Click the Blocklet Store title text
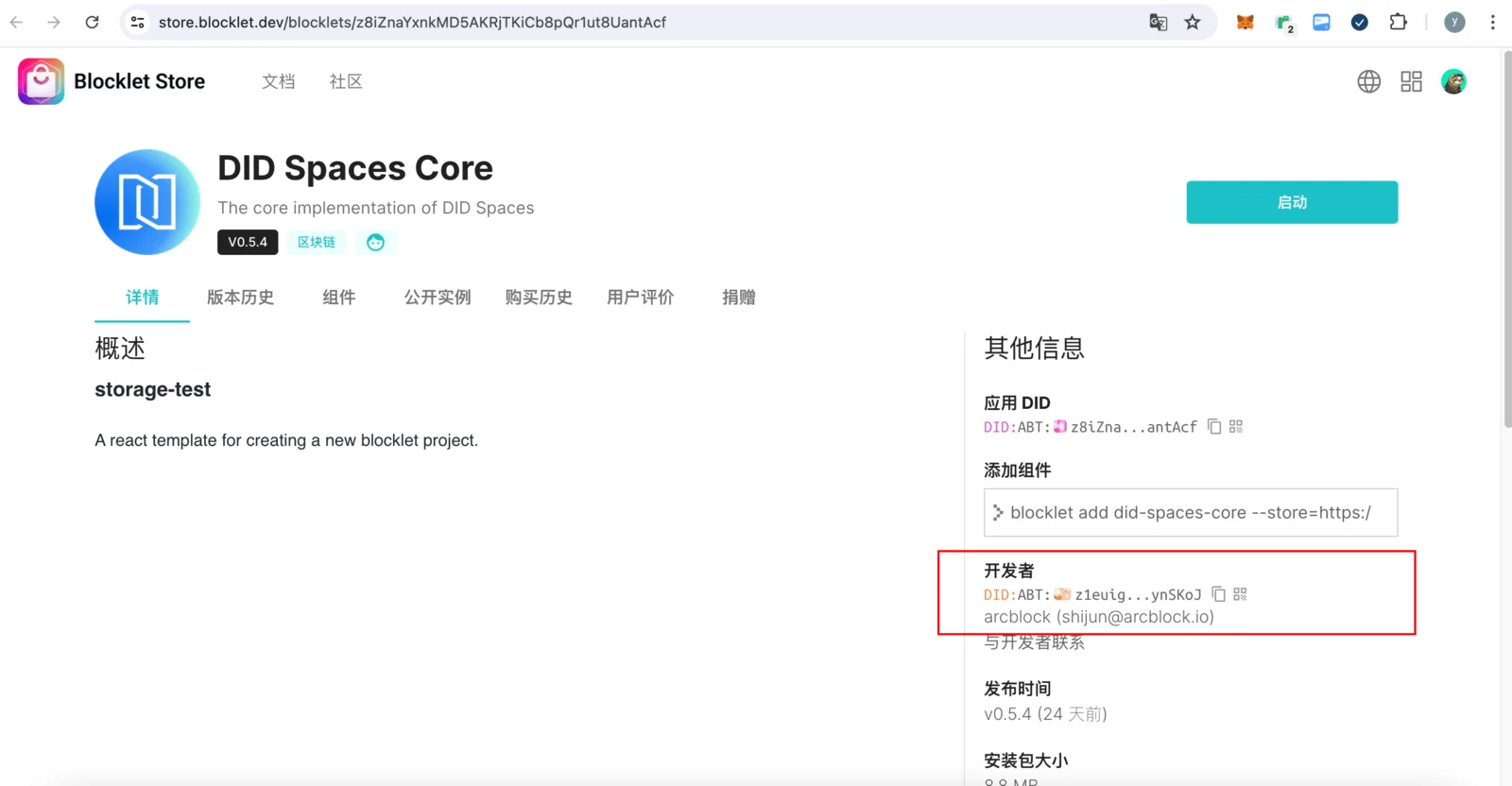 140,81
